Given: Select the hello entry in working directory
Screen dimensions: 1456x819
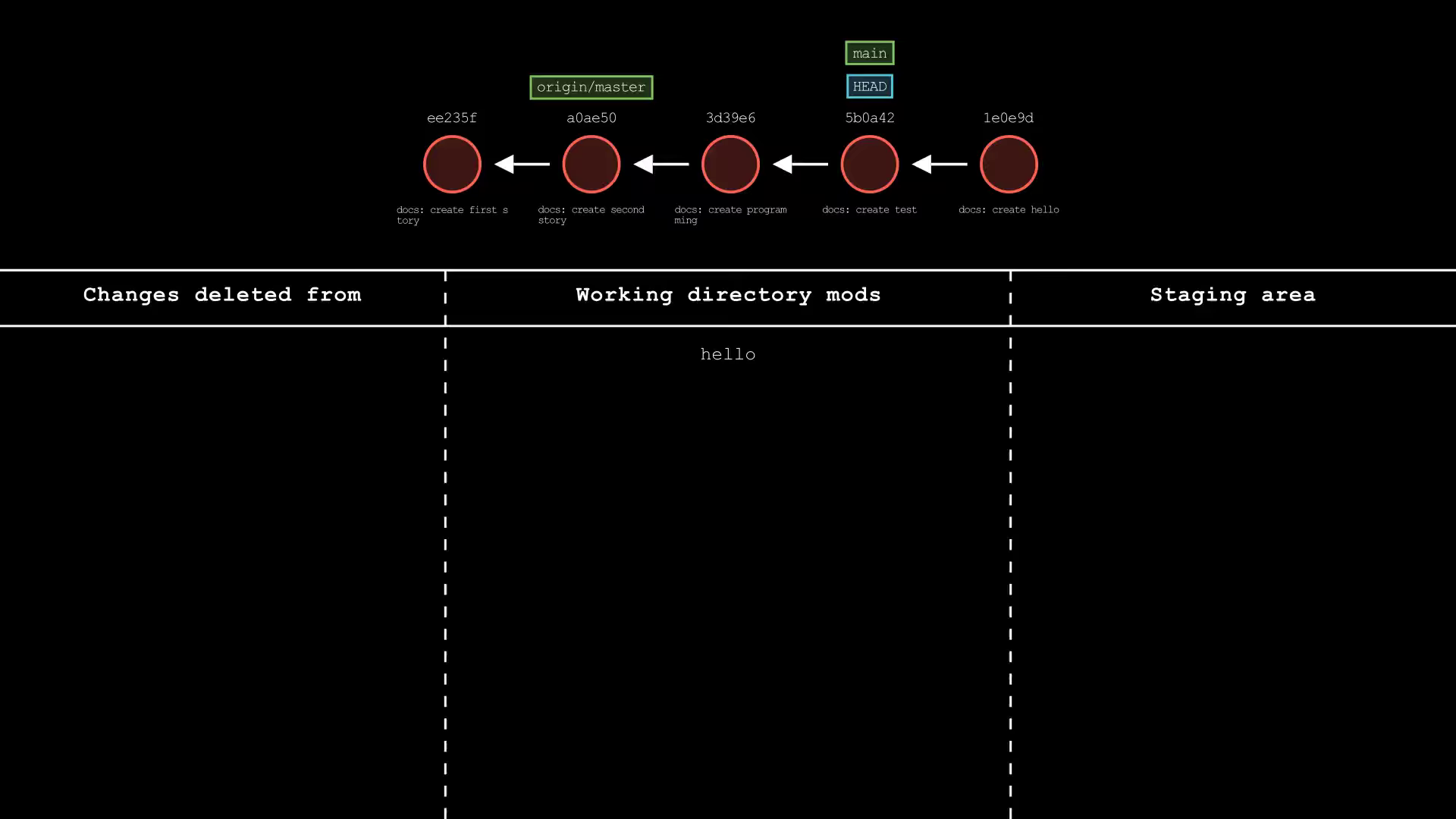Looking at the screenshot, I should pyautogui.click(x=728, y=354).
